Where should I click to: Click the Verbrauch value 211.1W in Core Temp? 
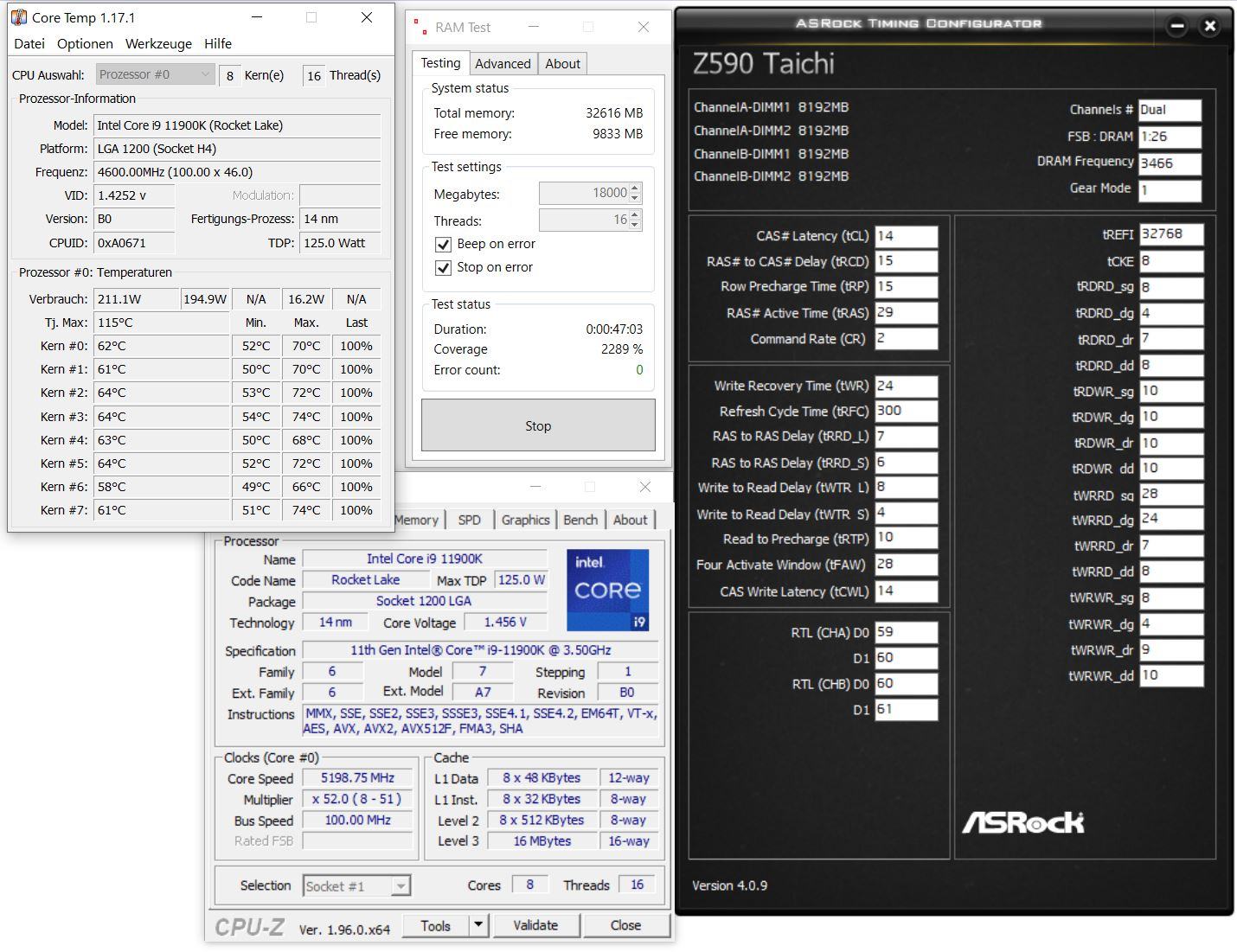tap(136, 299)
